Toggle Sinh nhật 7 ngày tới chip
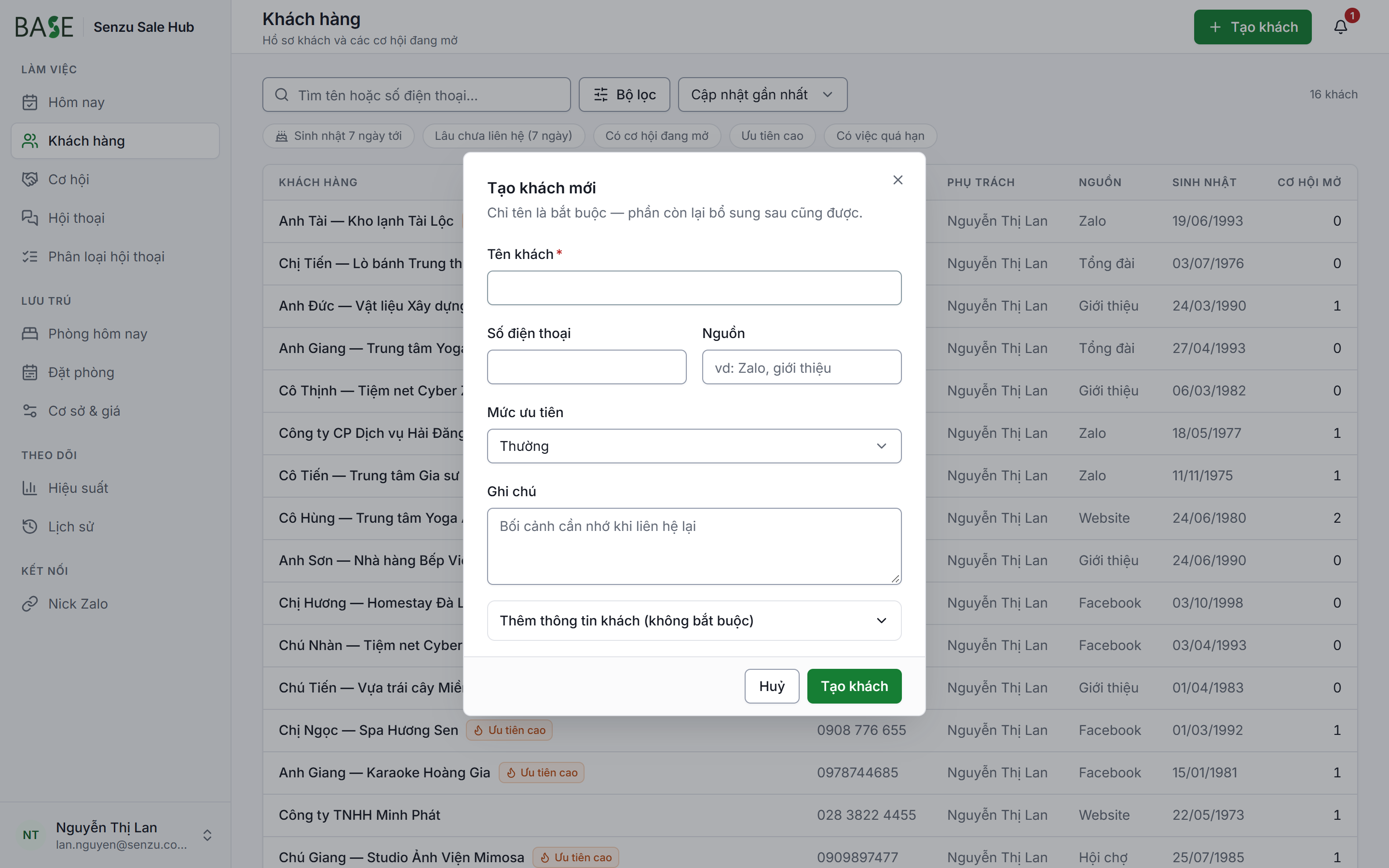 coord(339,136)
